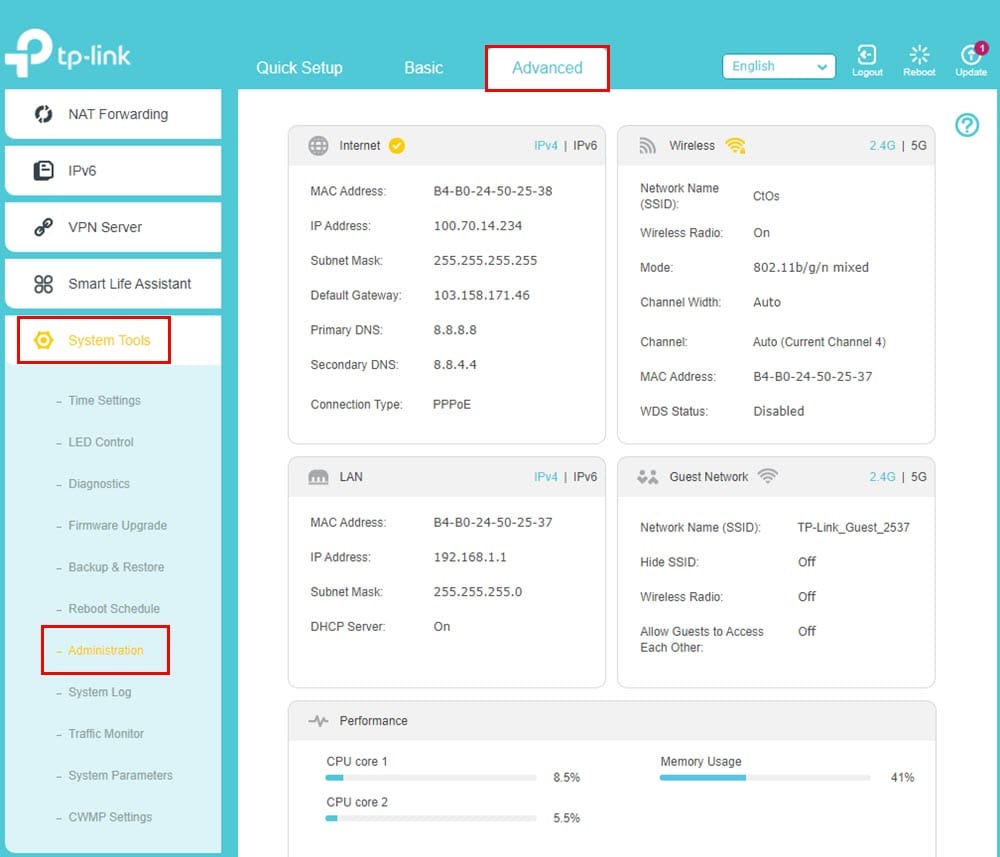Open Backup & Restore submenu item
This screenshot has width=1000, height=857.
[x=116, y=567]
